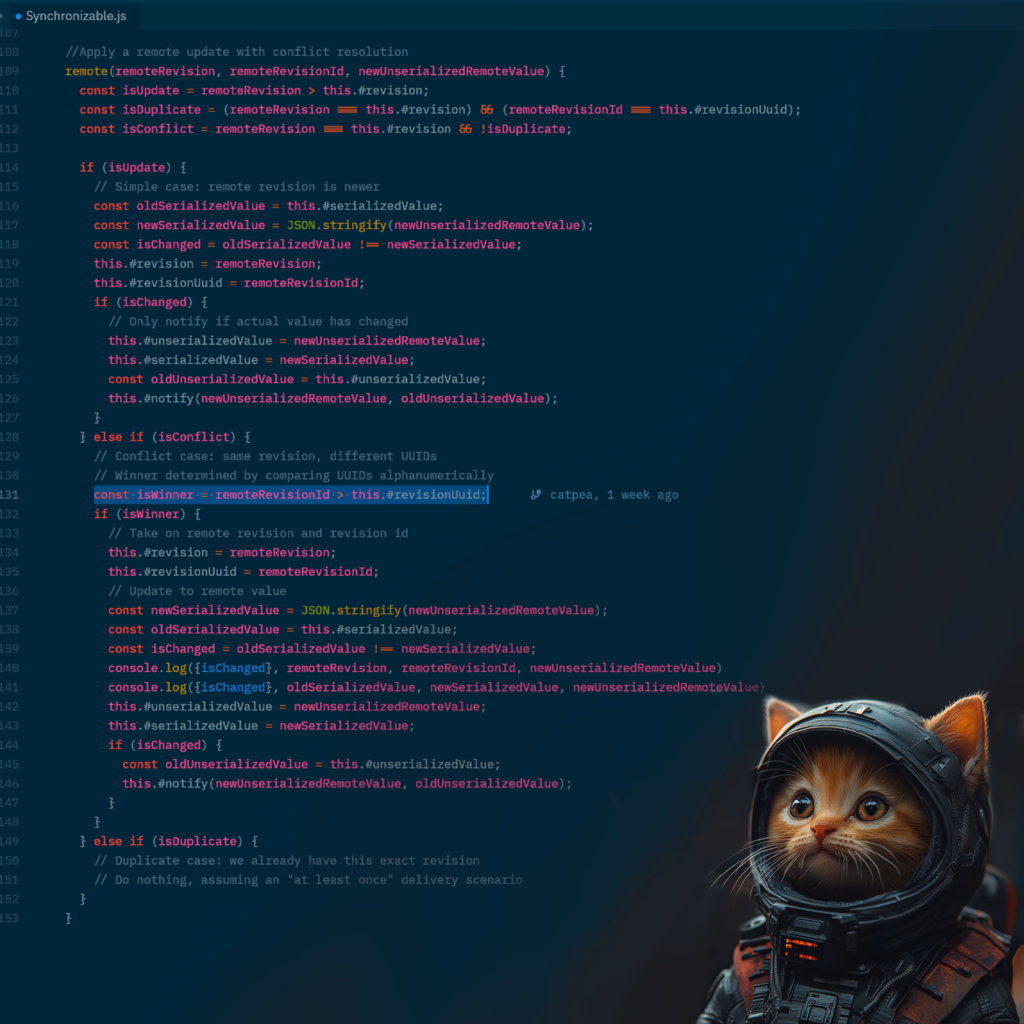Click the this.#notify call on line 126
This screenshot has height=1024, width=1024.
point(152,398)
